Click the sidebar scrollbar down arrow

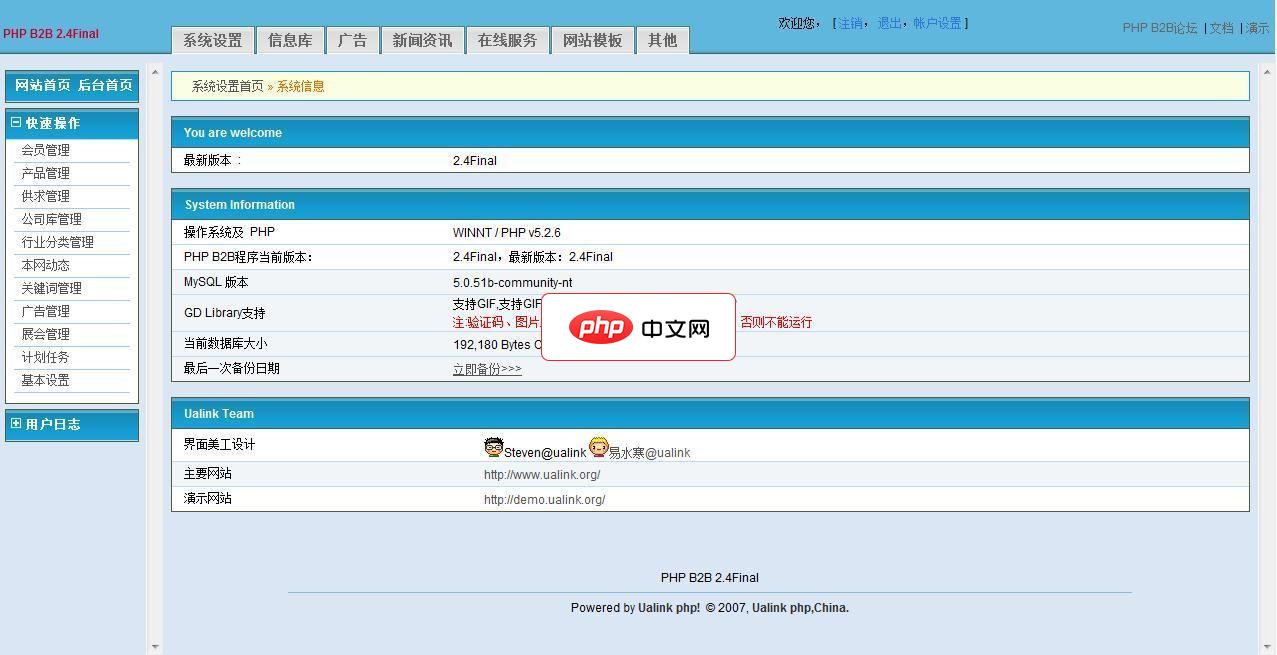click(155, 646)
